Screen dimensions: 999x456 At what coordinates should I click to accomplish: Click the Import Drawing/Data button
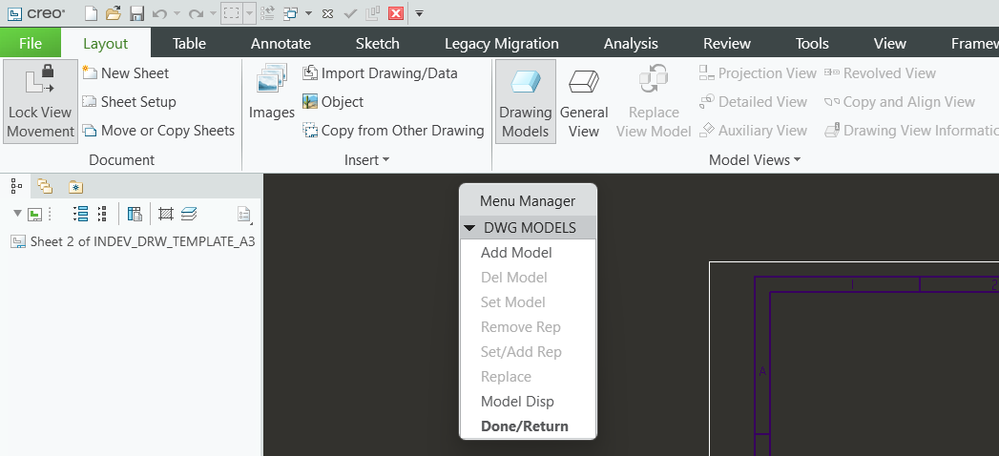(x=379, y=73)
